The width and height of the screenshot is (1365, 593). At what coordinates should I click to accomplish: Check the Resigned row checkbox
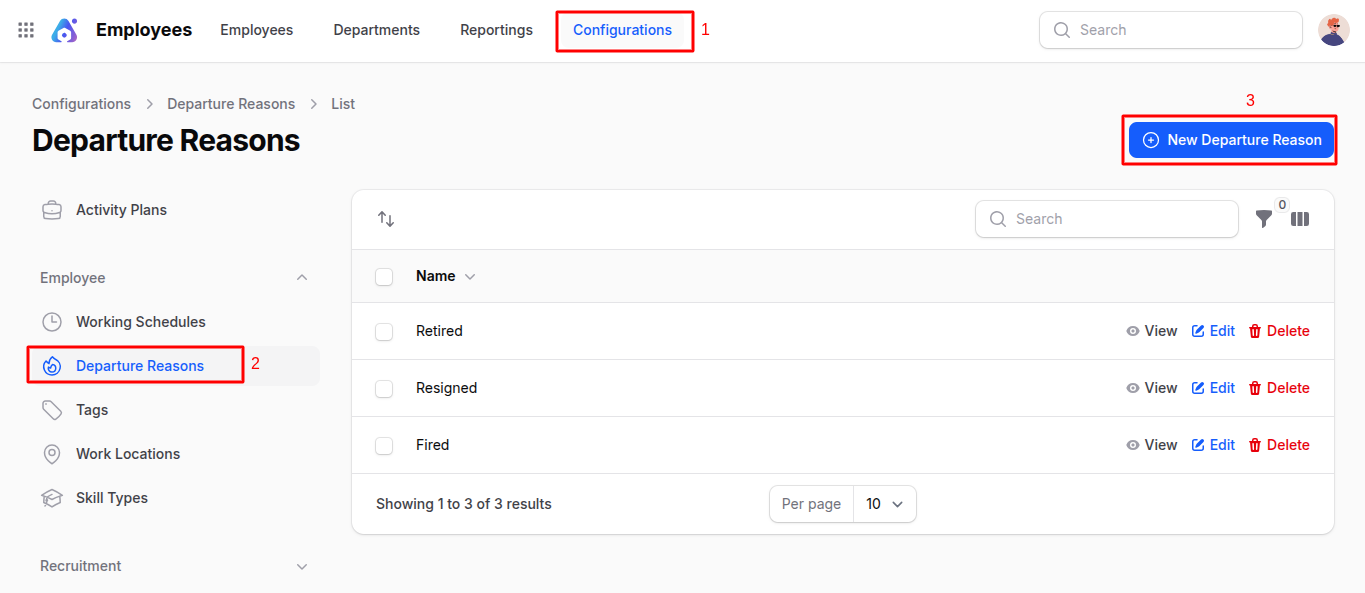[384, 388]
